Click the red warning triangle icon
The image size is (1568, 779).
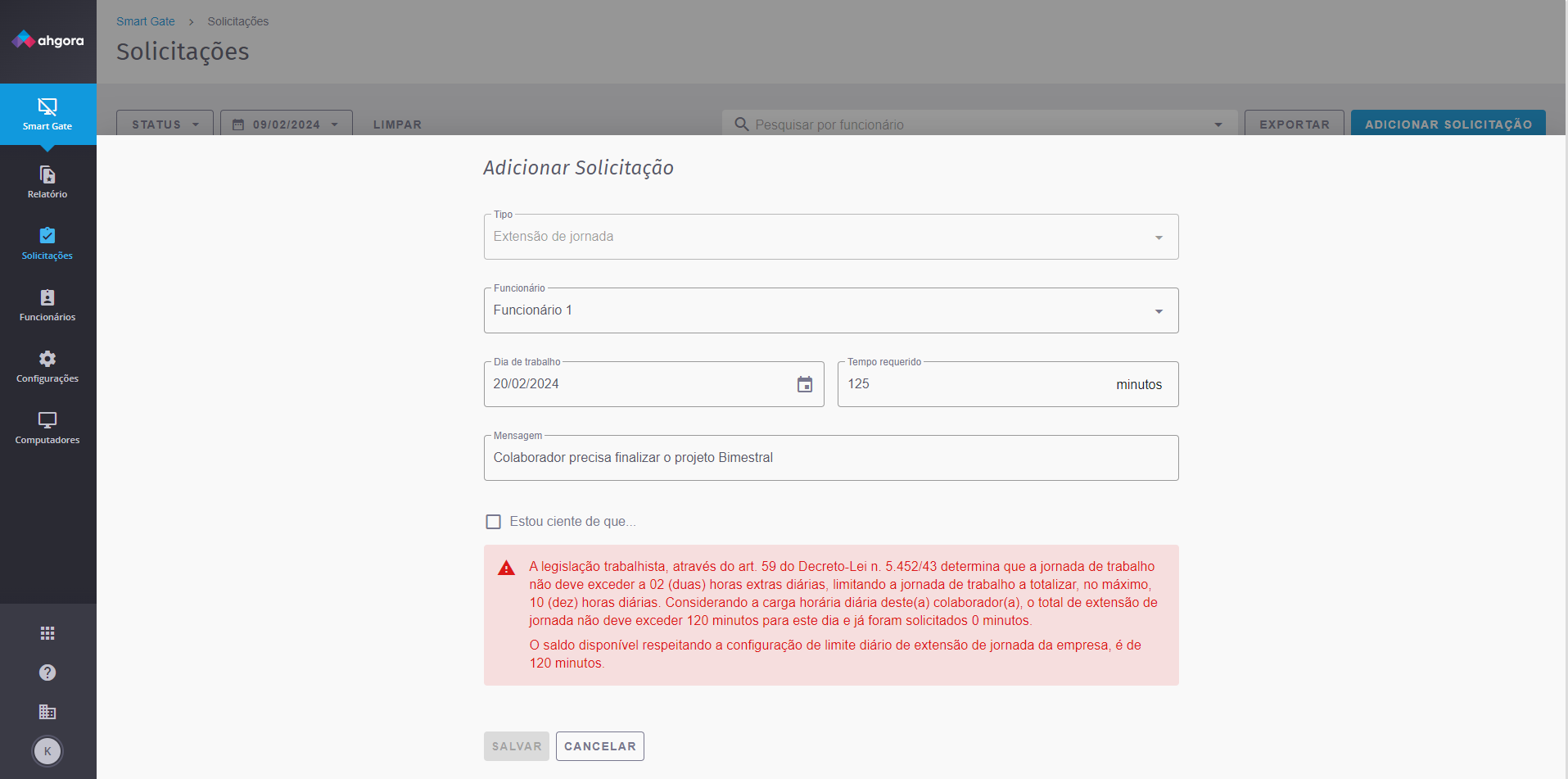507,568
